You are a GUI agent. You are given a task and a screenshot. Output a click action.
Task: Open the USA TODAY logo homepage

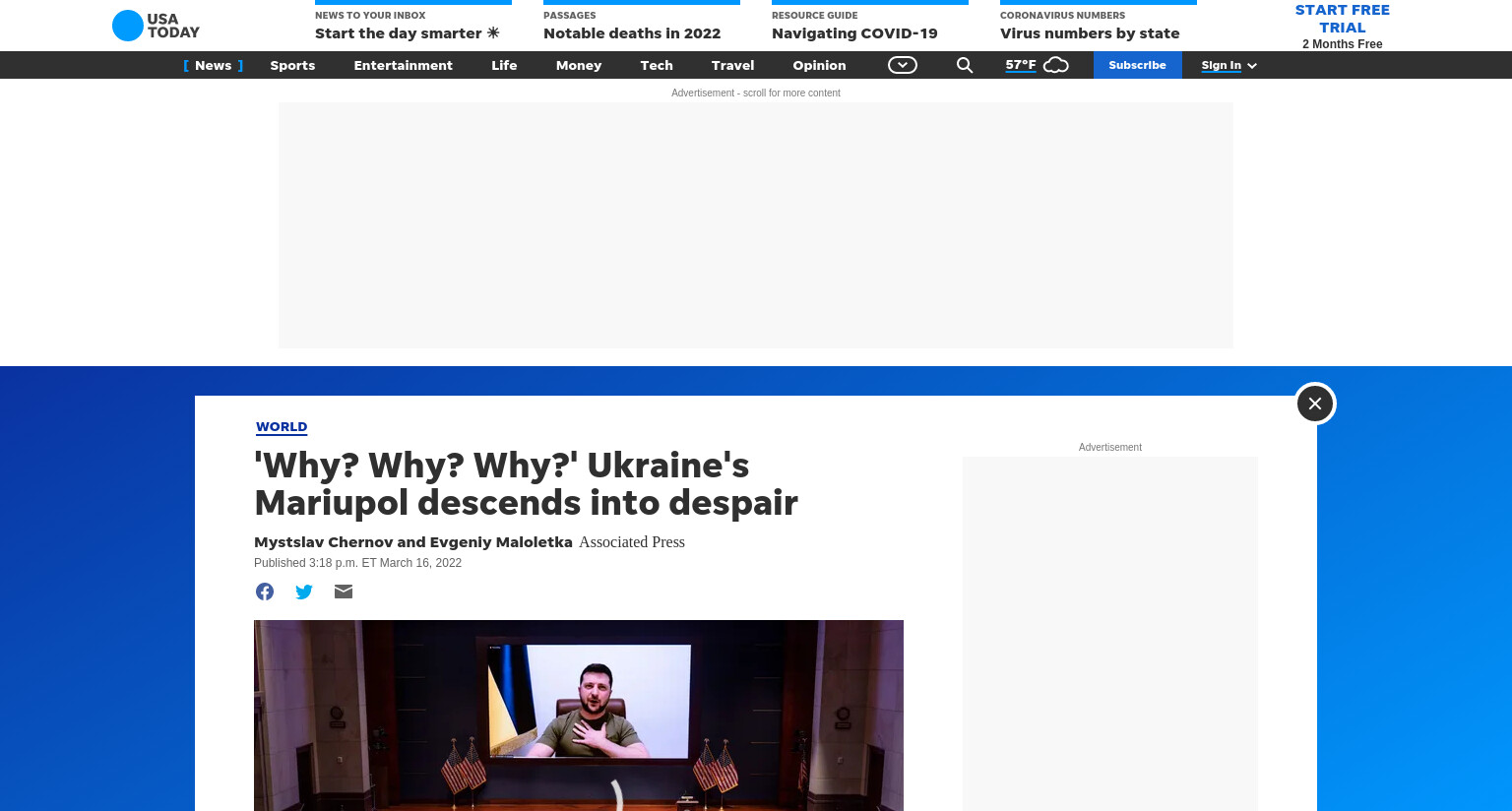[x=156, y=26]
